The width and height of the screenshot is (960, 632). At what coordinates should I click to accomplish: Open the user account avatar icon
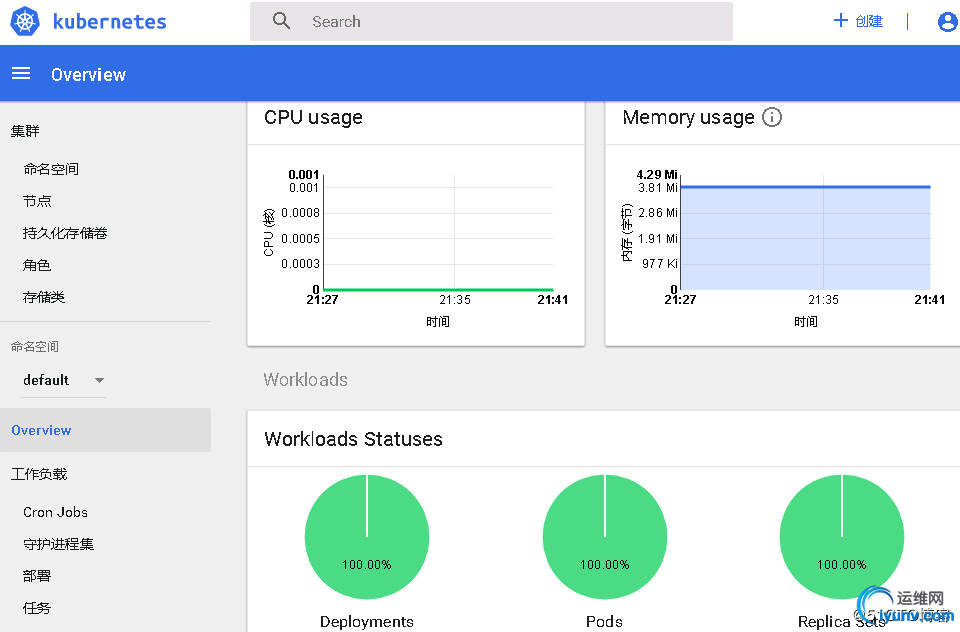947,21
